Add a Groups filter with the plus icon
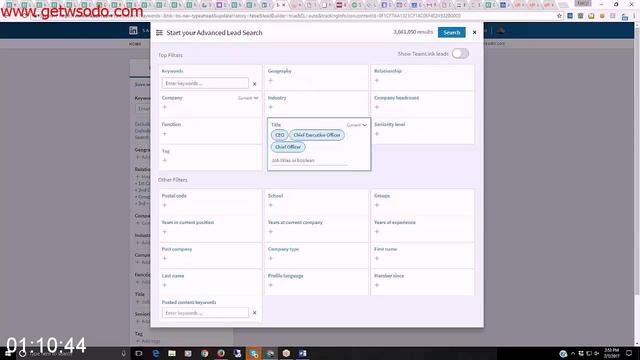This screenshot has height=360, width=640. click(x=377, y=205)
